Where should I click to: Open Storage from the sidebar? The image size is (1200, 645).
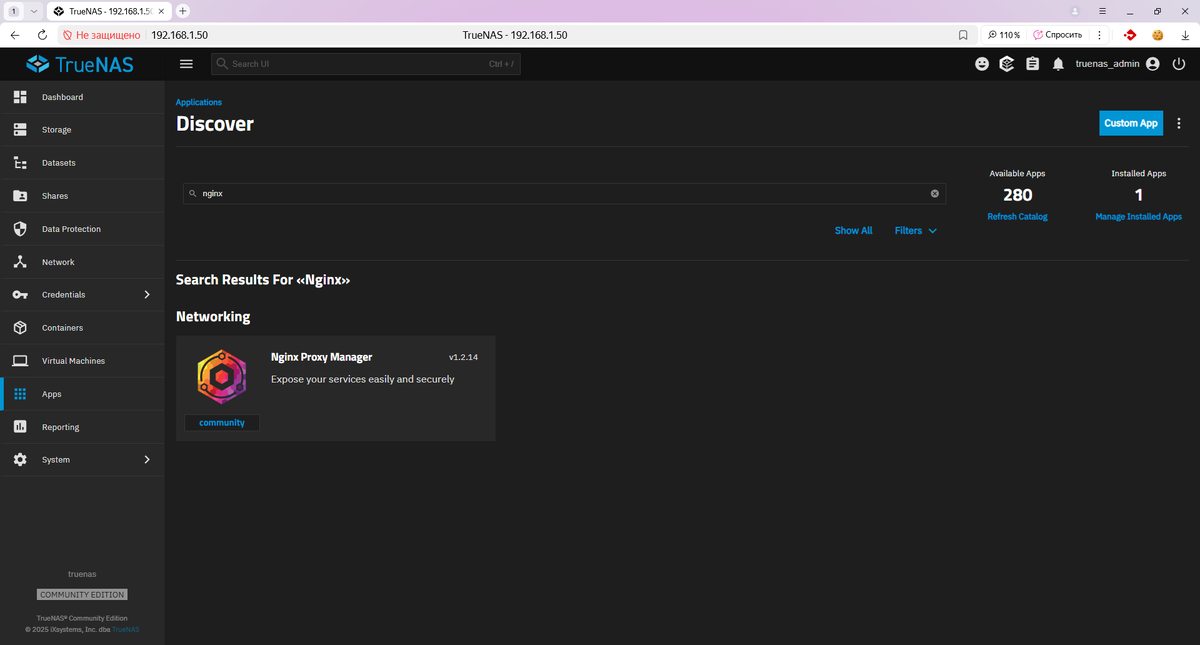click(82, 130)
